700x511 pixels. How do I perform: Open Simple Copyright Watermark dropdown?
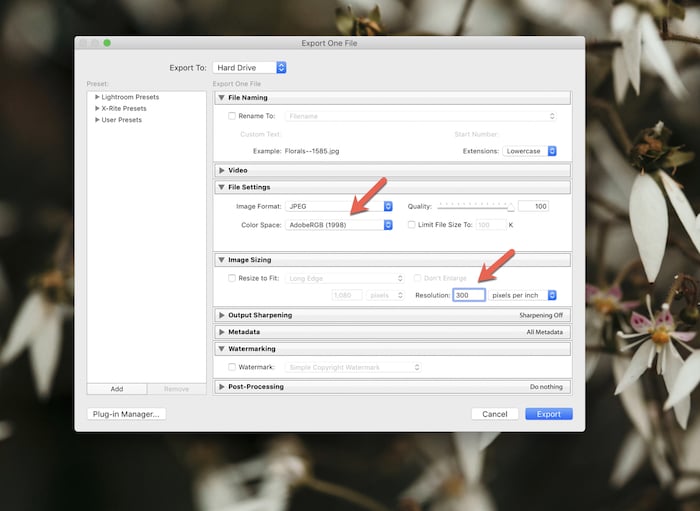tap(353, 367)
